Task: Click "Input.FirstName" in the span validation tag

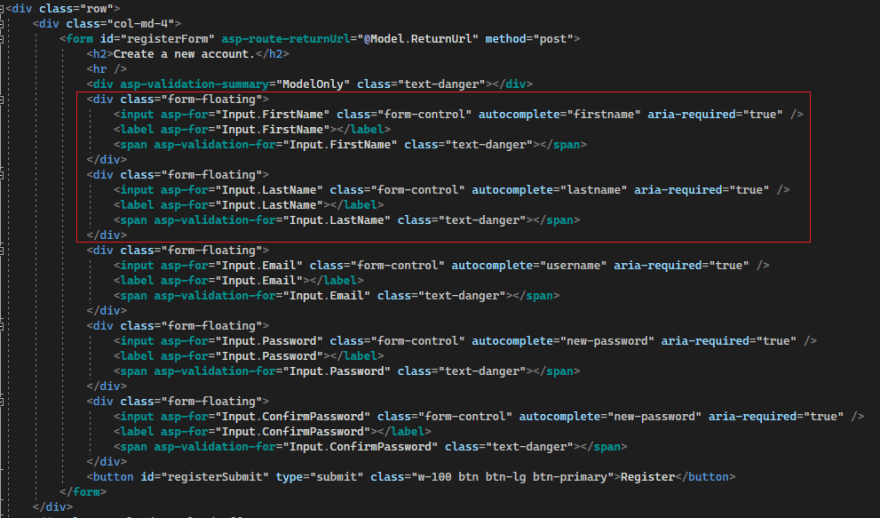Action: (x=340, y=145)
